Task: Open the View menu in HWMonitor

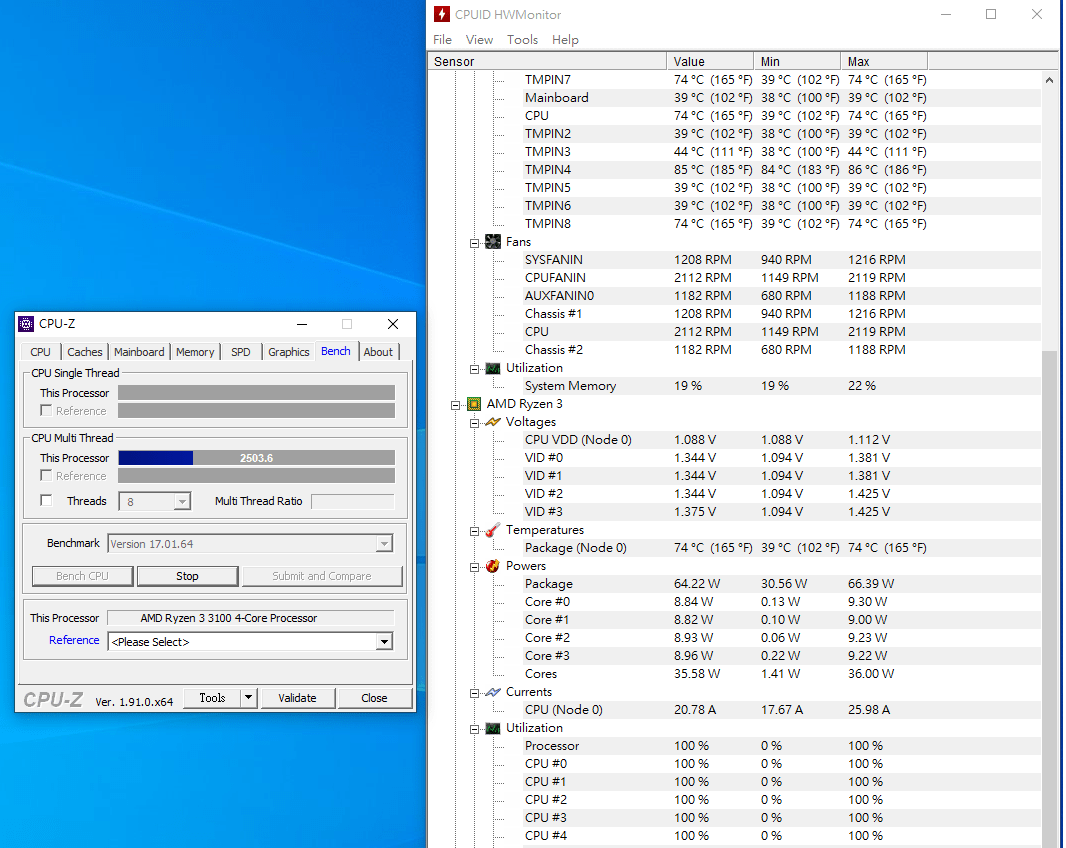Action: [479, 39]
